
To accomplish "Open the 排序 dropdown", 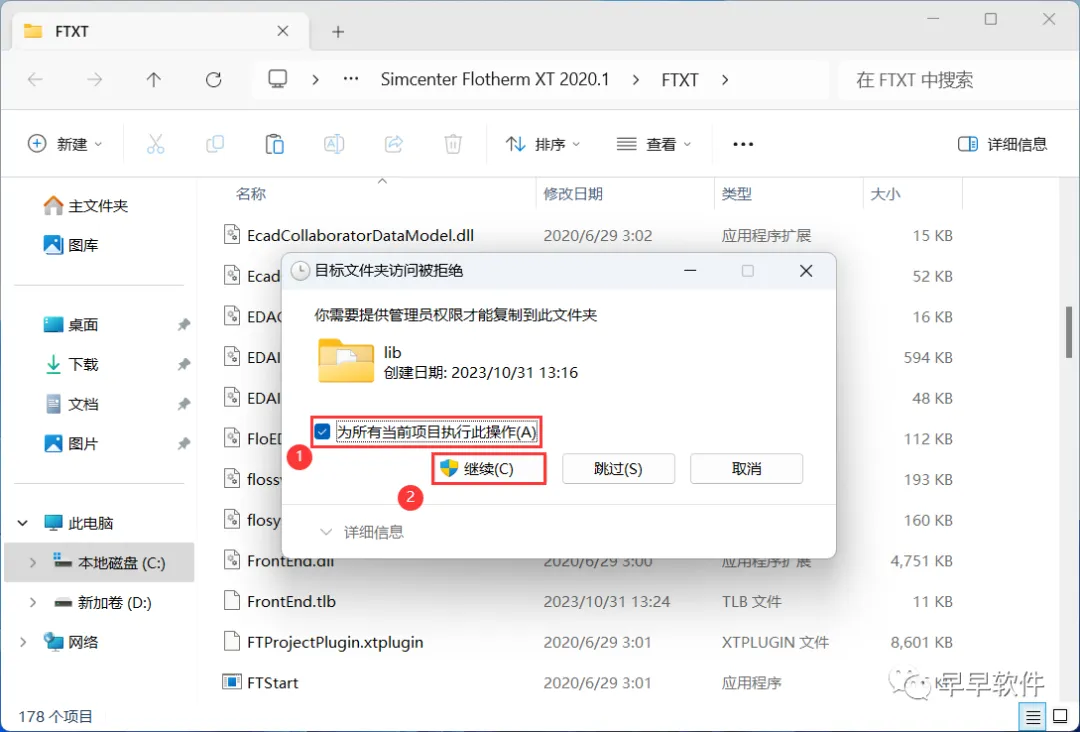I will pos(543,144).
